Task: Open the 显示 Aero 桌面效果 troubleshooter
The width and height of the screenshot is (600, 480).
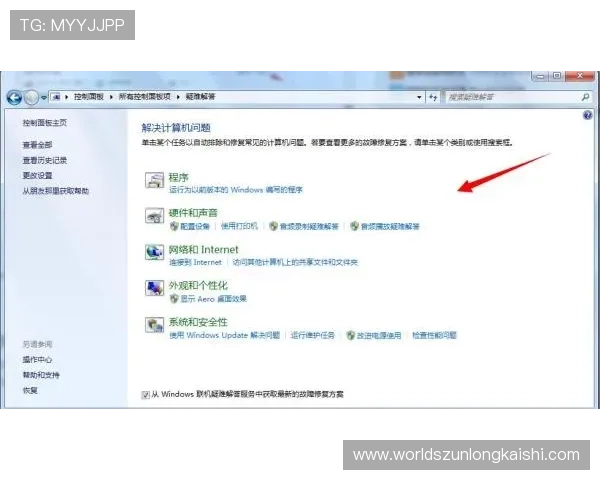Action: point(214,299)
